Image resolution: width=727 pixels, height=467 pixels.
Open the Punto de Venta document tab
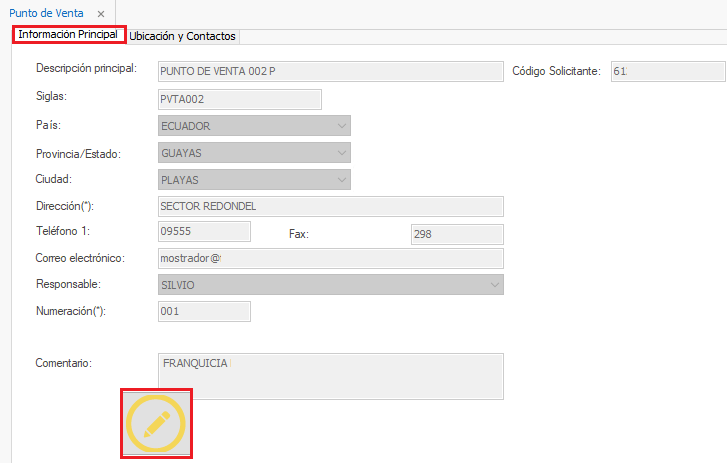46,13
